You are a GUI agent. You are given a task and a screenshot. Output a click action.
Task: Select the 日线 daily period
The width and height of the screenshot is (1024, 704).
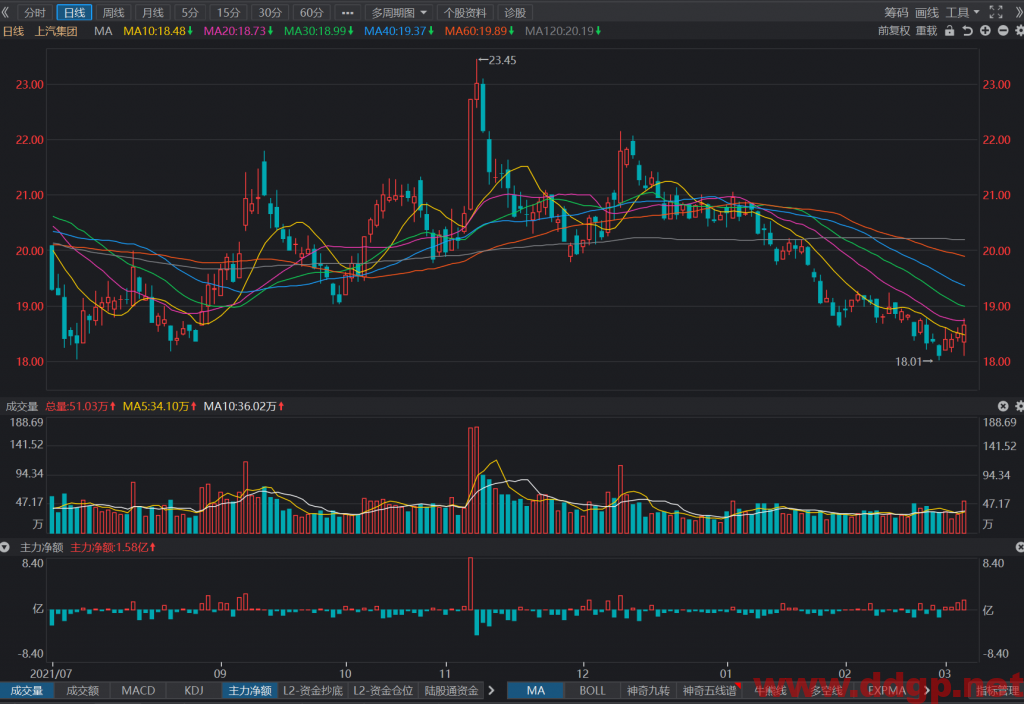74,12
